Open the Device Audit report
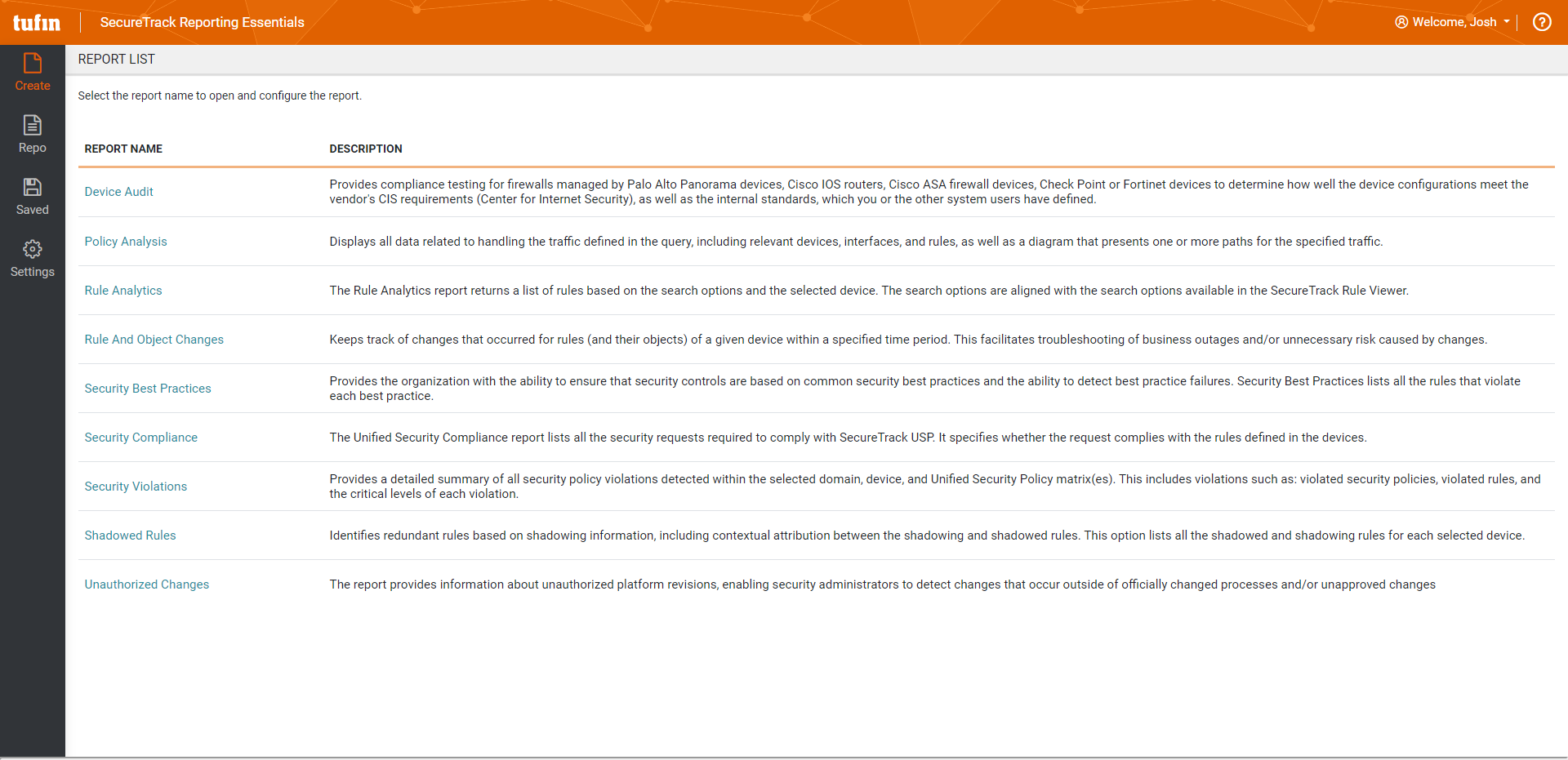The height and width of the screenshot is (760, 1568). coord(118,192)
